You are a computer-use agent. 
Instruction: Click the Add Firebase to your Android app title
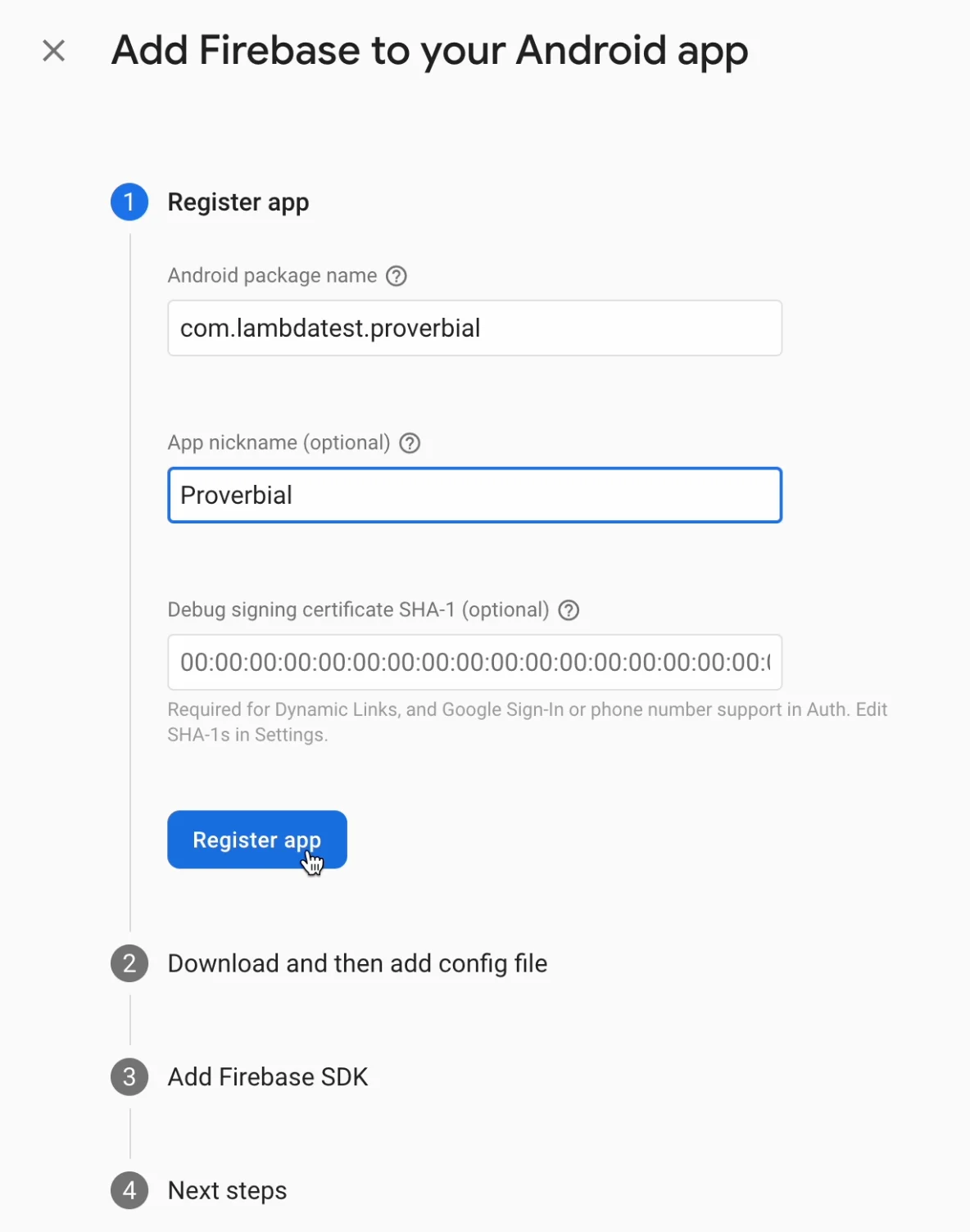pyautogui.click(x=429, y=51)
